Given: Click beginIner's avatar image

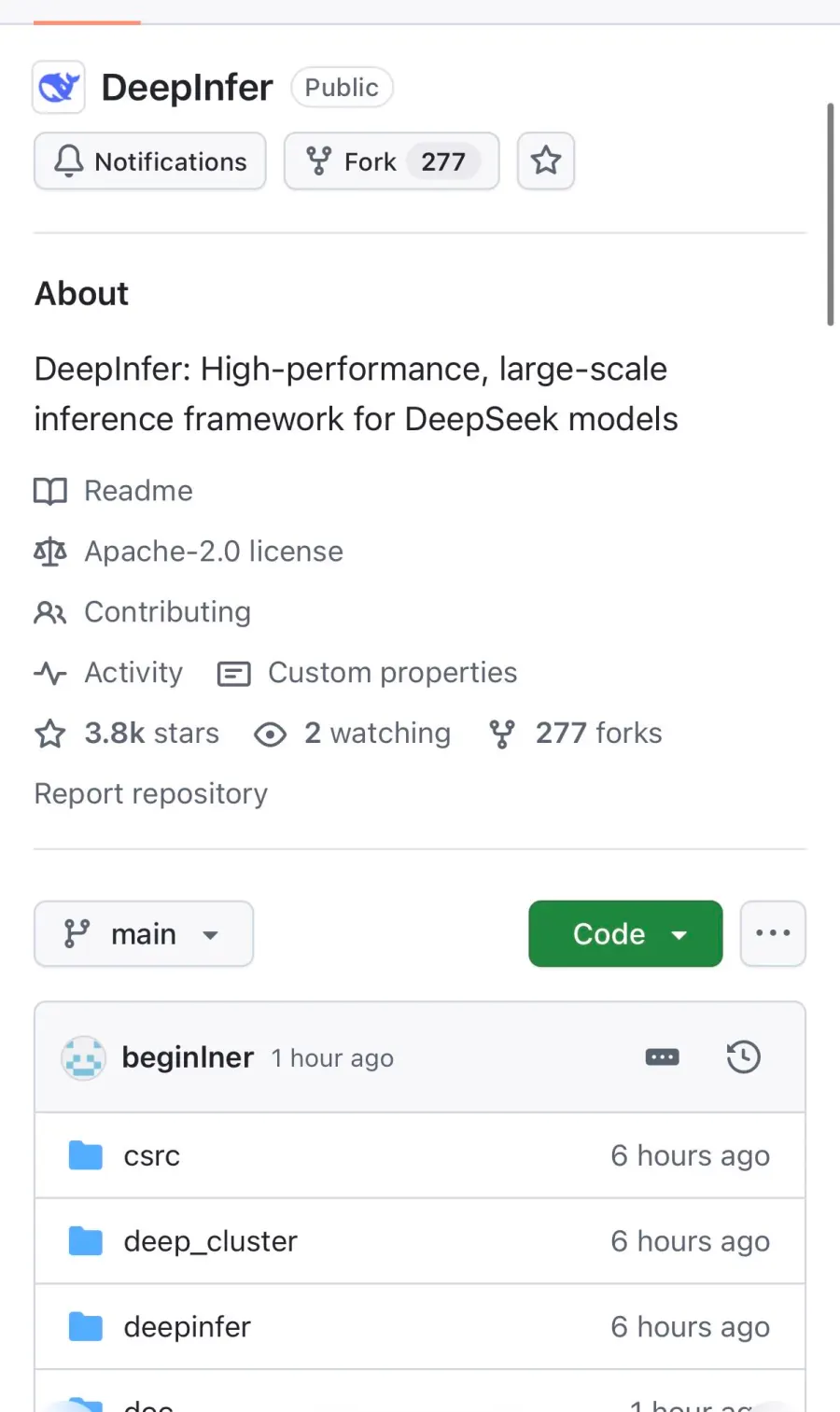Looking at the screenshot, I should coord(83,1057).
